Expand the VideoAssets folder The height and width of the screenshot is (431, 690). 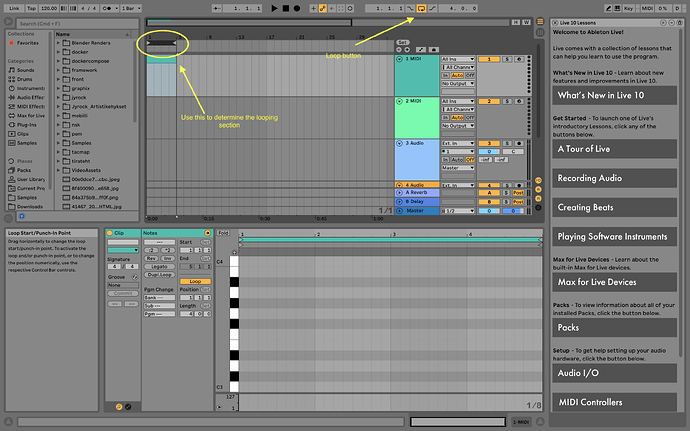click(x=58, y=170)
